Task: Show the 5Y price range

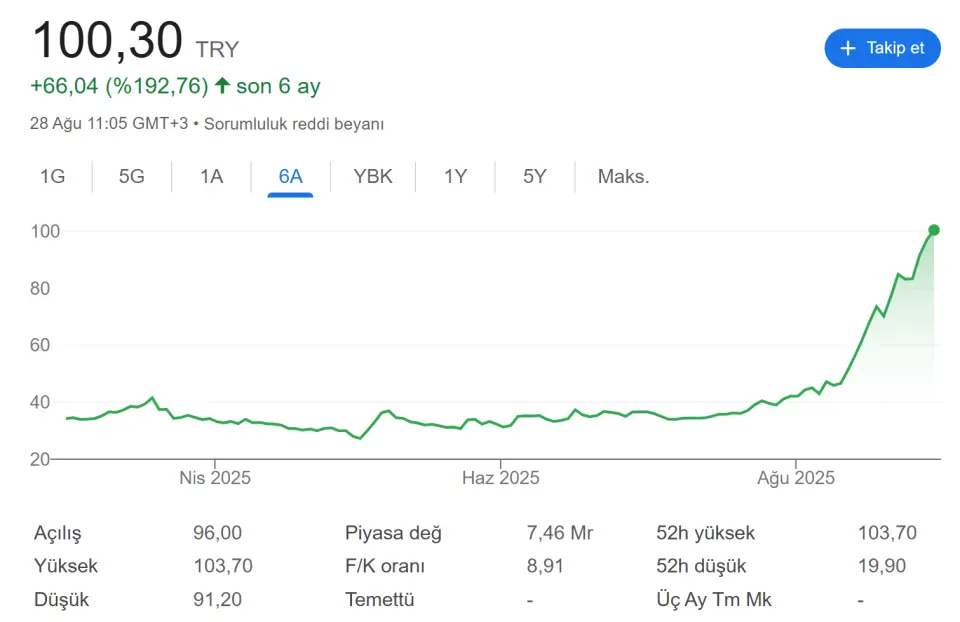Action: pos(534,176)
